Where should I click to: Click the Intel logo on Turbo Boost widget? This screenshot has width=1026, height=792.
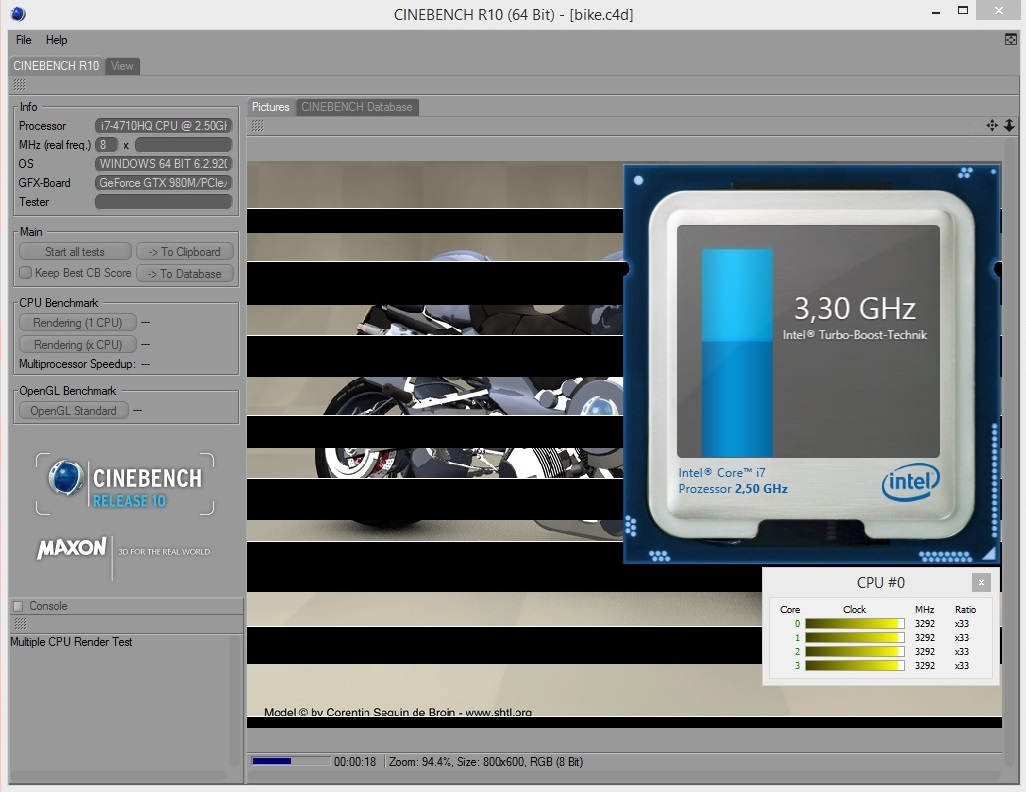pos(910,483)
